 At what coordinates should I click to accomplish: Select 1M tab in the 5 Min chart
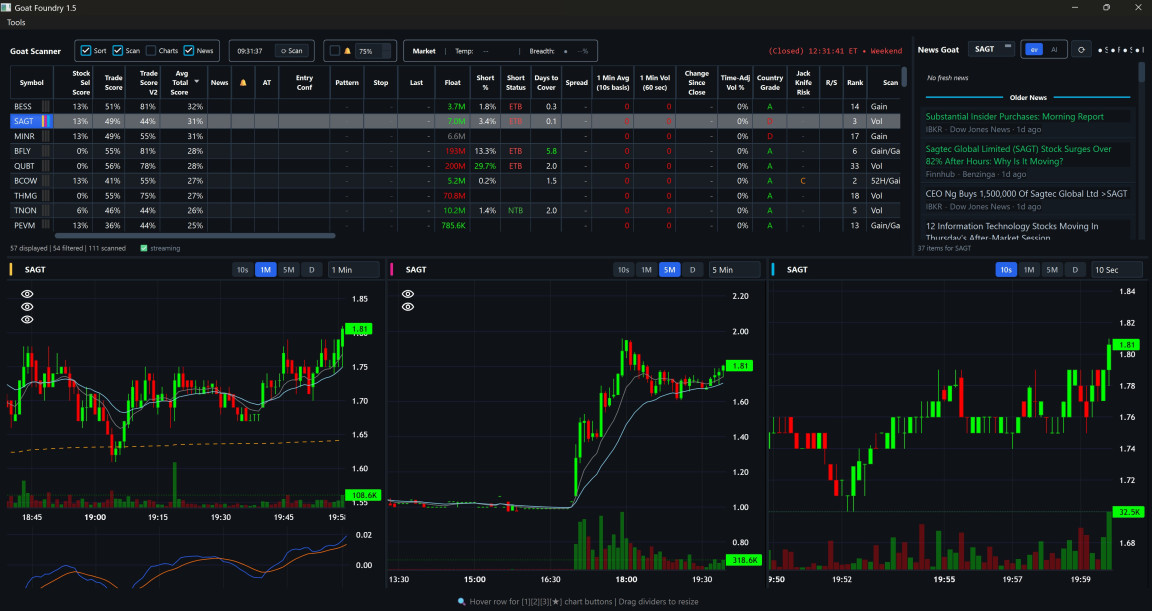(646, 270)
